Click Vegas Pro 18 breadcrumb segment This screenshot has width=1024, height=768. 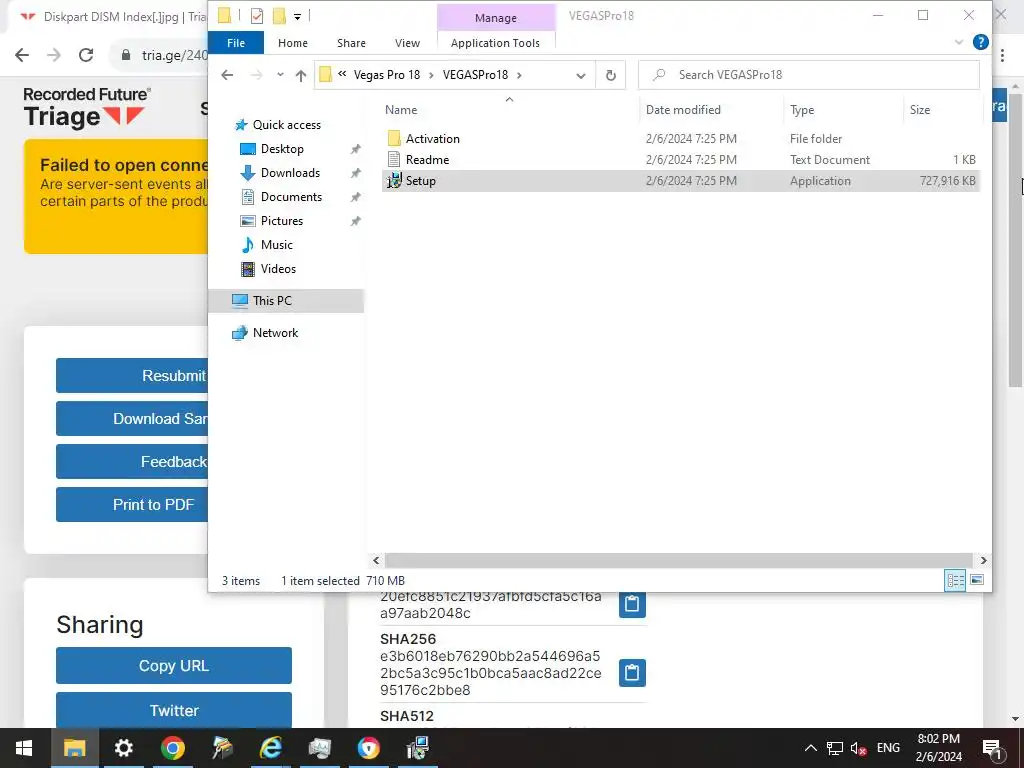pyautogui.click(x=387, y=75)
